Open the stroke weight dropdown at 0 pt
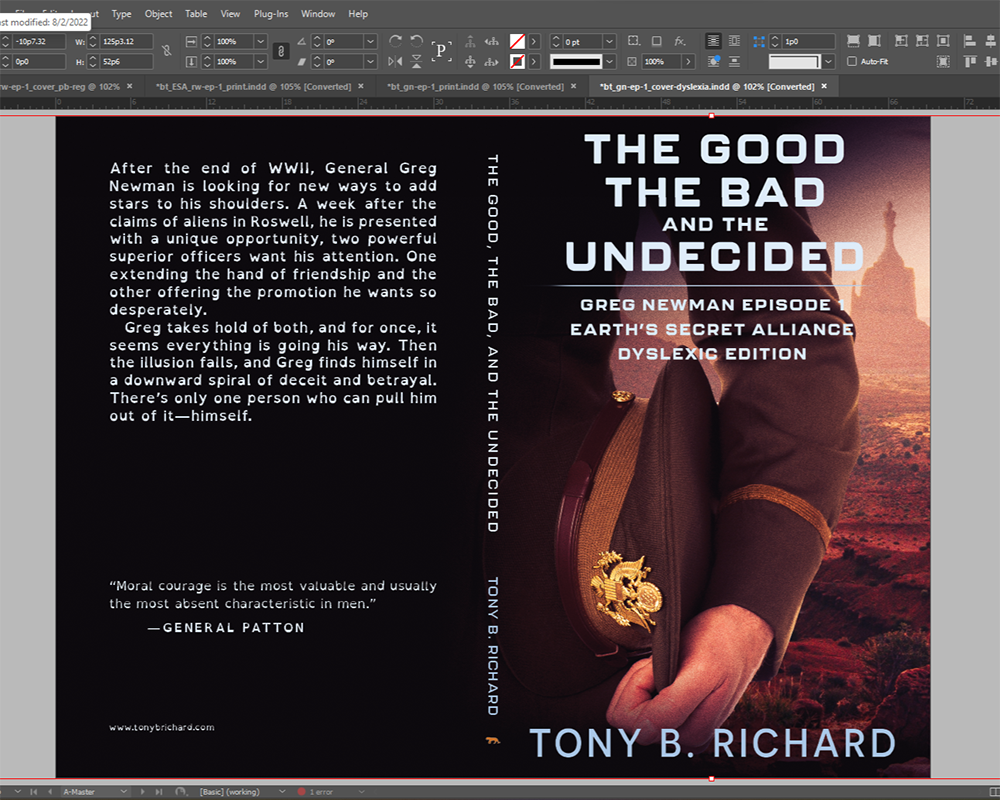Viewport: 1000px width, 800px height. 609,41
